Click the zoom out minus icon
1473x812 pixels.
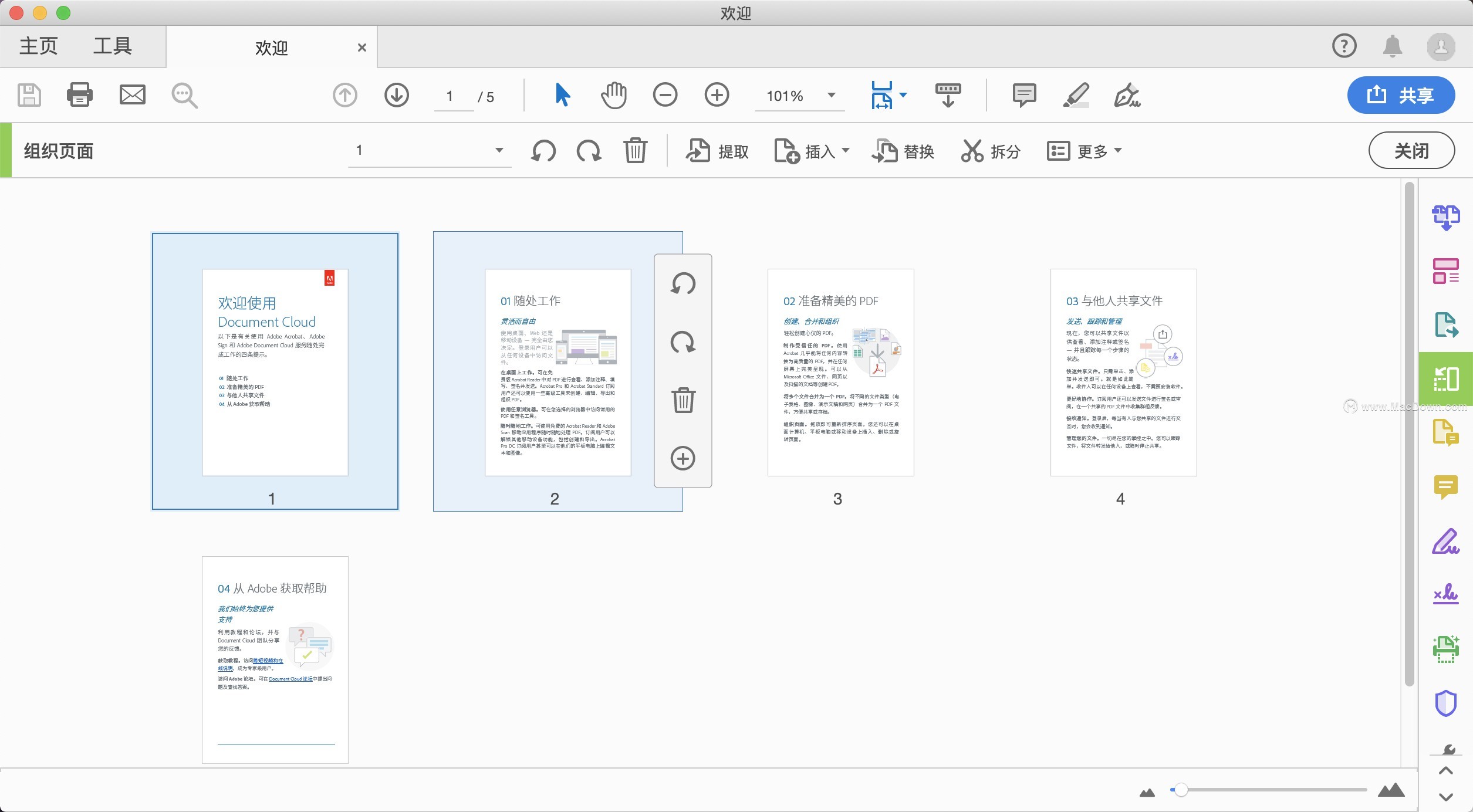click(x=665, y=94)
